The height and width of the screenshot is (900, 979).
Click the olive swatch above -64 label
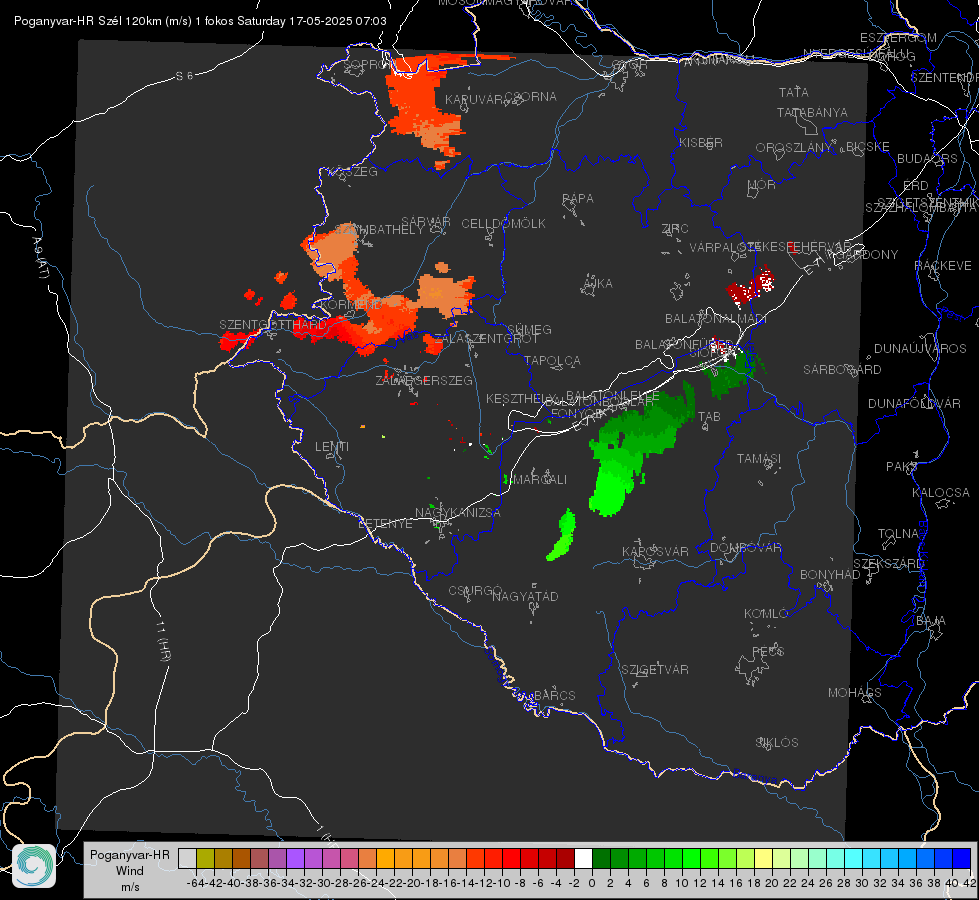[x=205, y=858]
